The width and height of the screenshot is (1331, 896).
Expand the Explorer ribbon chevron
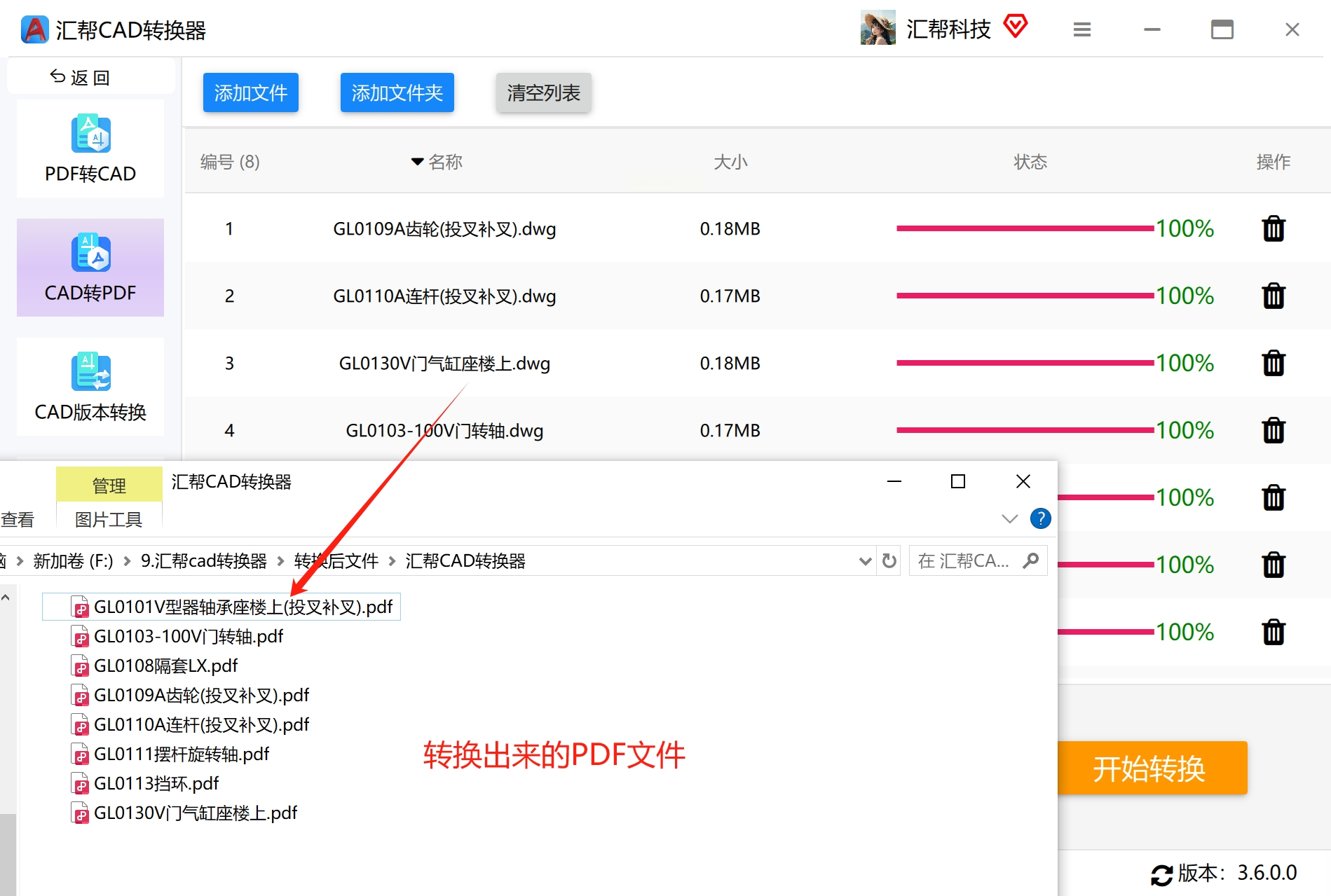pyautogui.click(x=1009, y=518)
